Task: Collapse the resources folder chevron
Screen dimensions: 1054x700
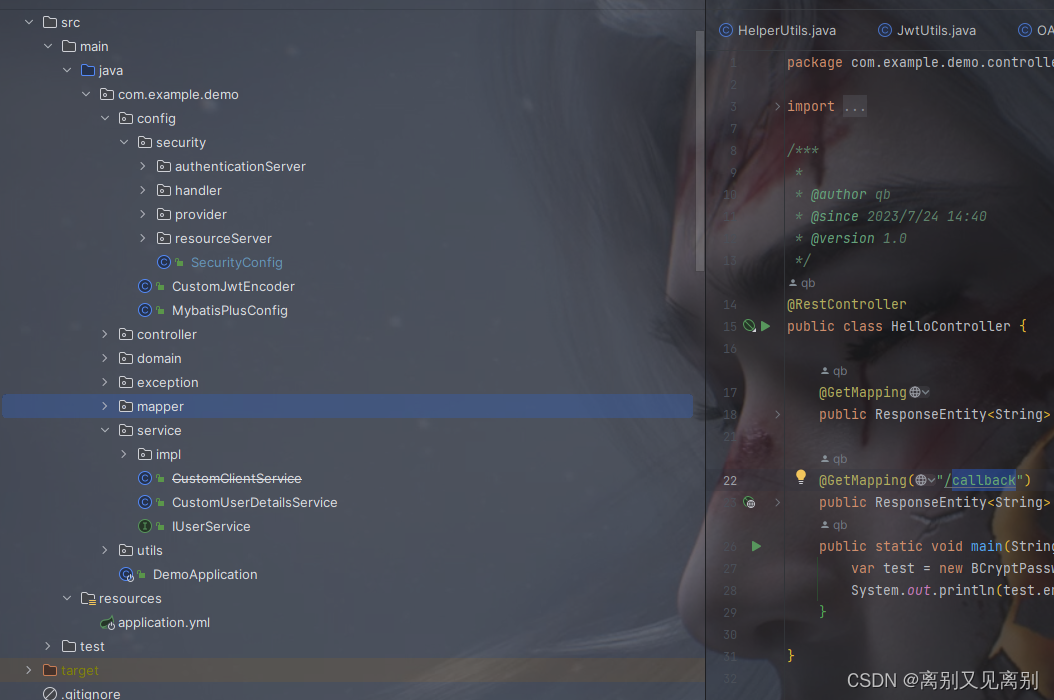Action: coord(67,598)
